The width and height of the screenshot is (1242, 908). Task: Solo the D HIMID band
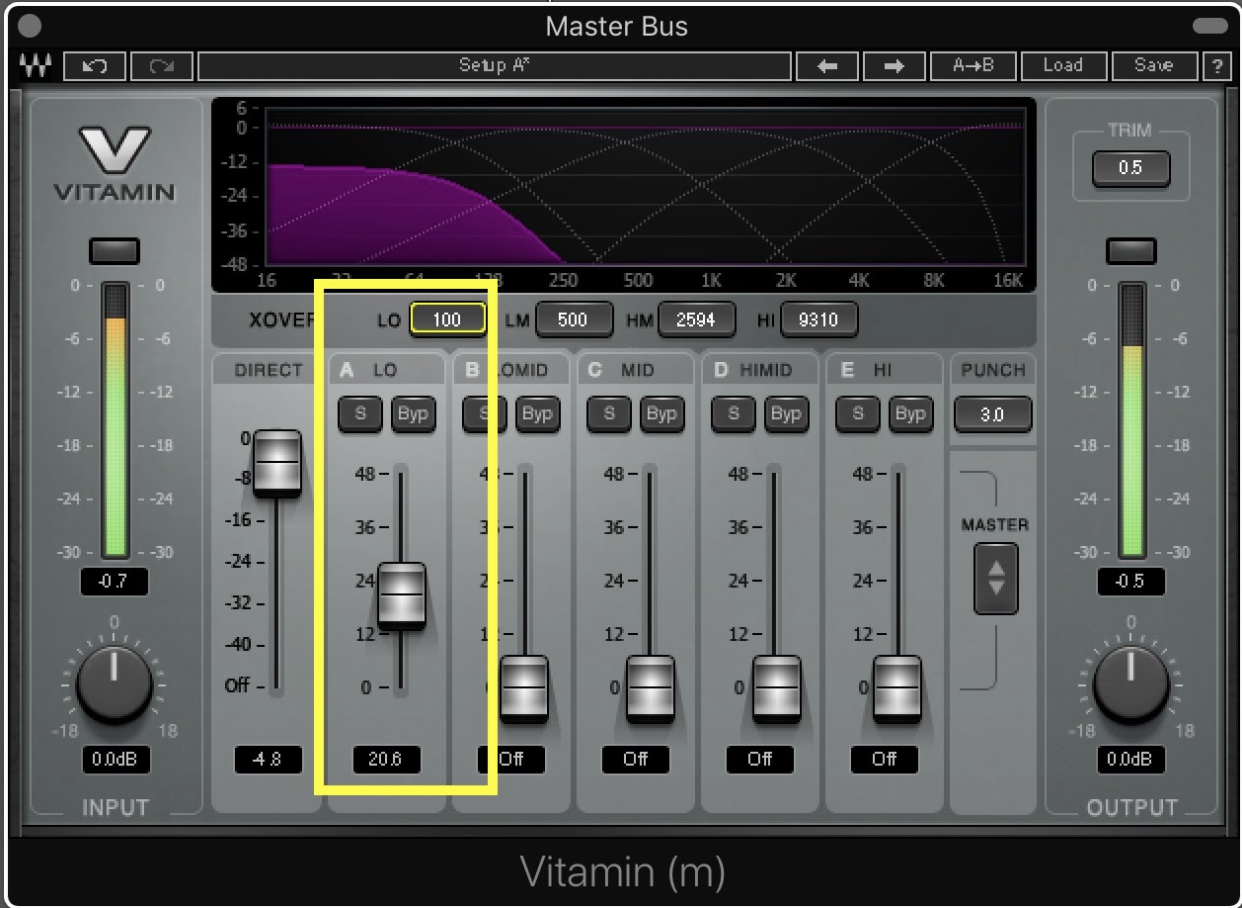734,414
